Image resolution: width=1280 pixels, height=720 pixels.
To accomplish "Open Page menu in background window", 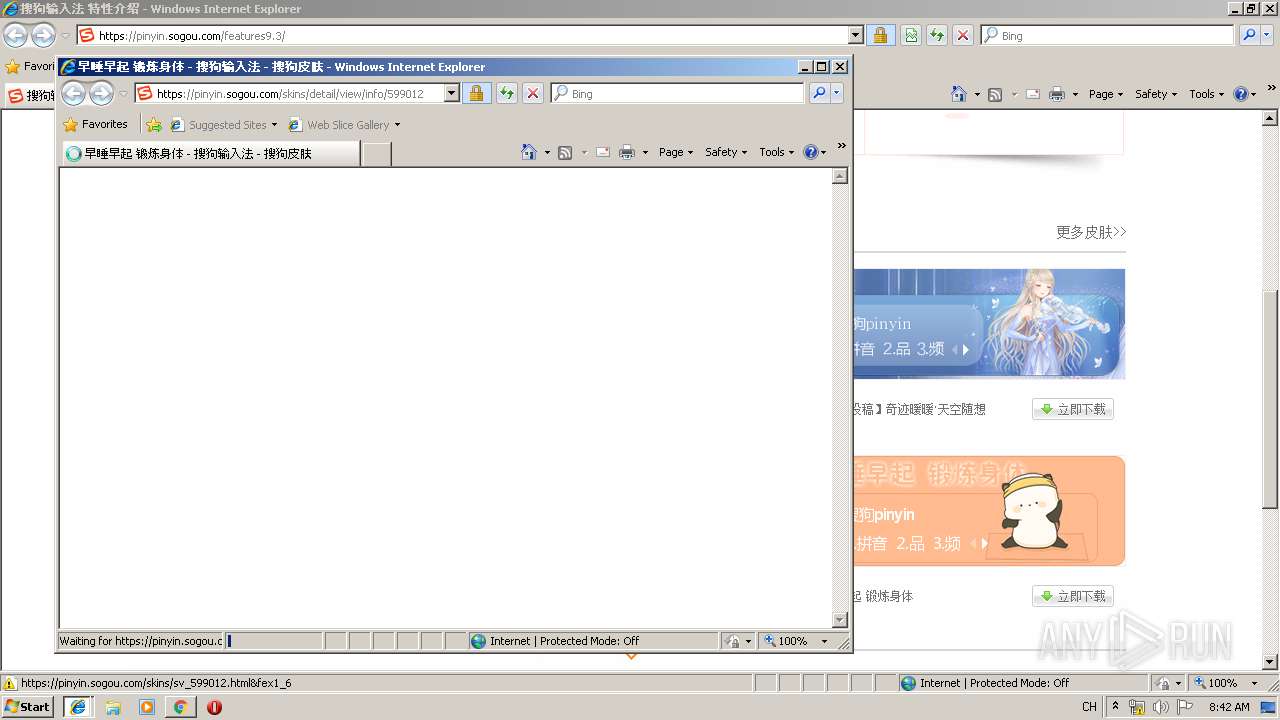I will 1106,94.
